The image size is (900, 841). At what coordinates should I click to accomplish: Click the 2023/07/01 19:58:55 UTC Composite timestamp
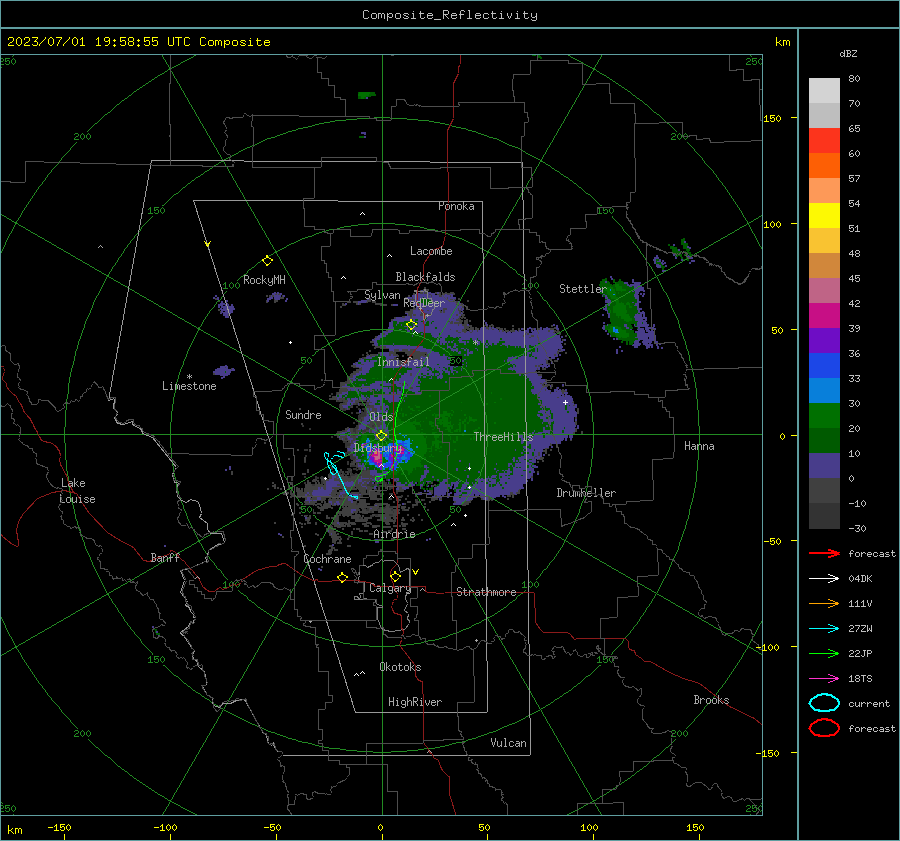click(x=138, y=42)
